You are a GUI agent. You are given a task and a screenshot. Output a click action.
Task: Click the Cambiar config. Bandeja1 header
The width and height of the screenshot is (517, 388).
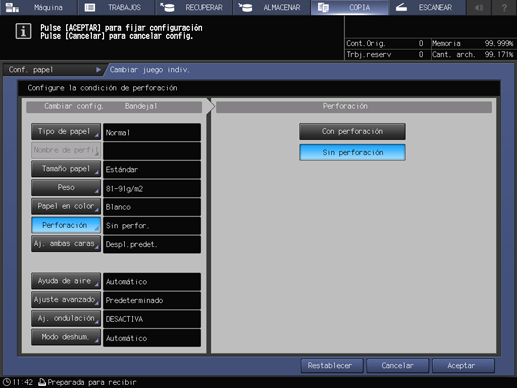pos(114,107)
